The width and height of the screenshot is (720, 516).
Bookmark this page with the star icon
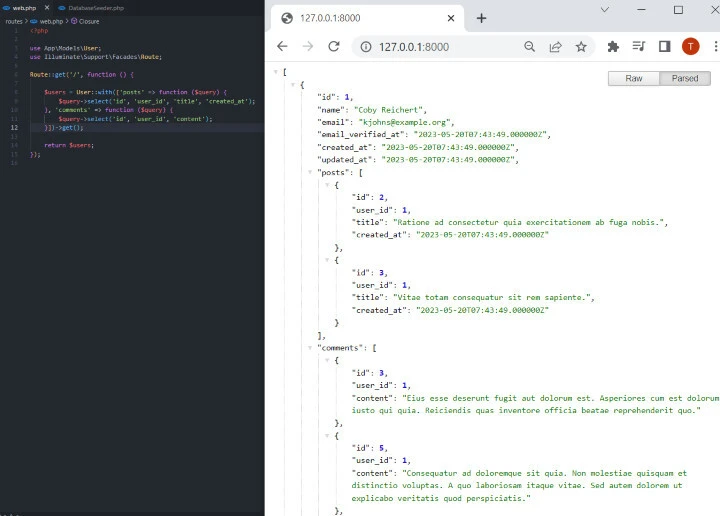[581, 47]
